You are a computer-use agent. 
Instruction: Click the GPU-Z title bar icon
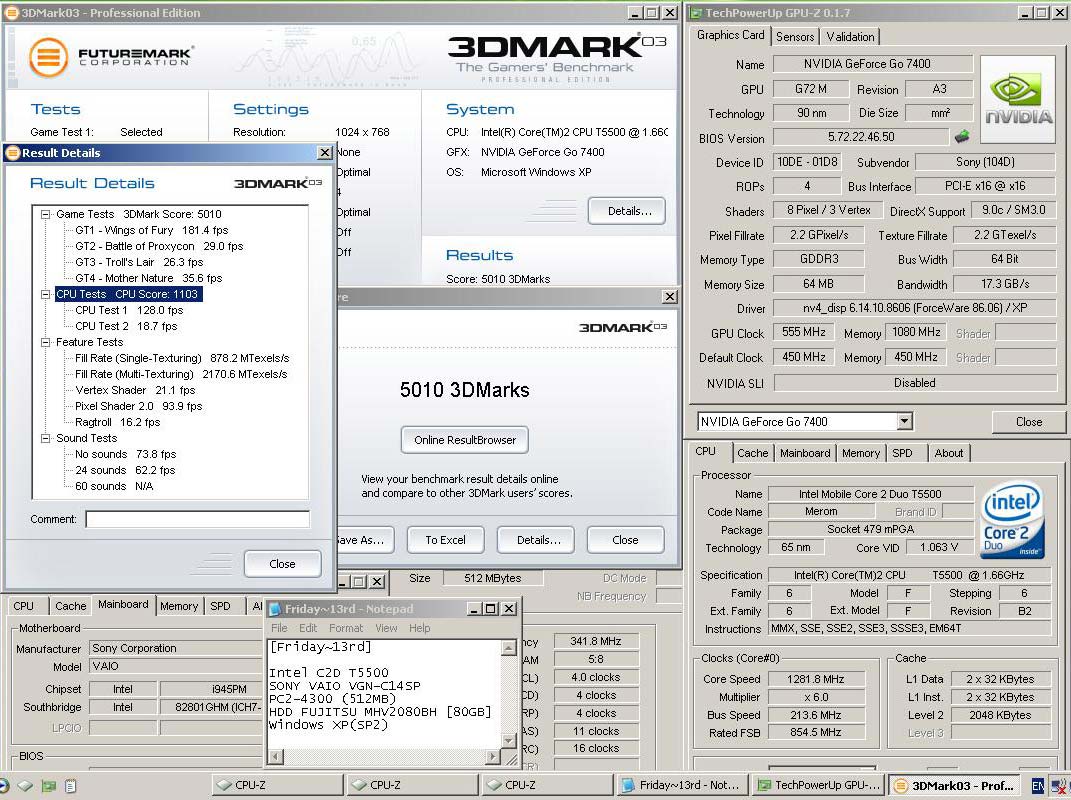coord(695,12)
